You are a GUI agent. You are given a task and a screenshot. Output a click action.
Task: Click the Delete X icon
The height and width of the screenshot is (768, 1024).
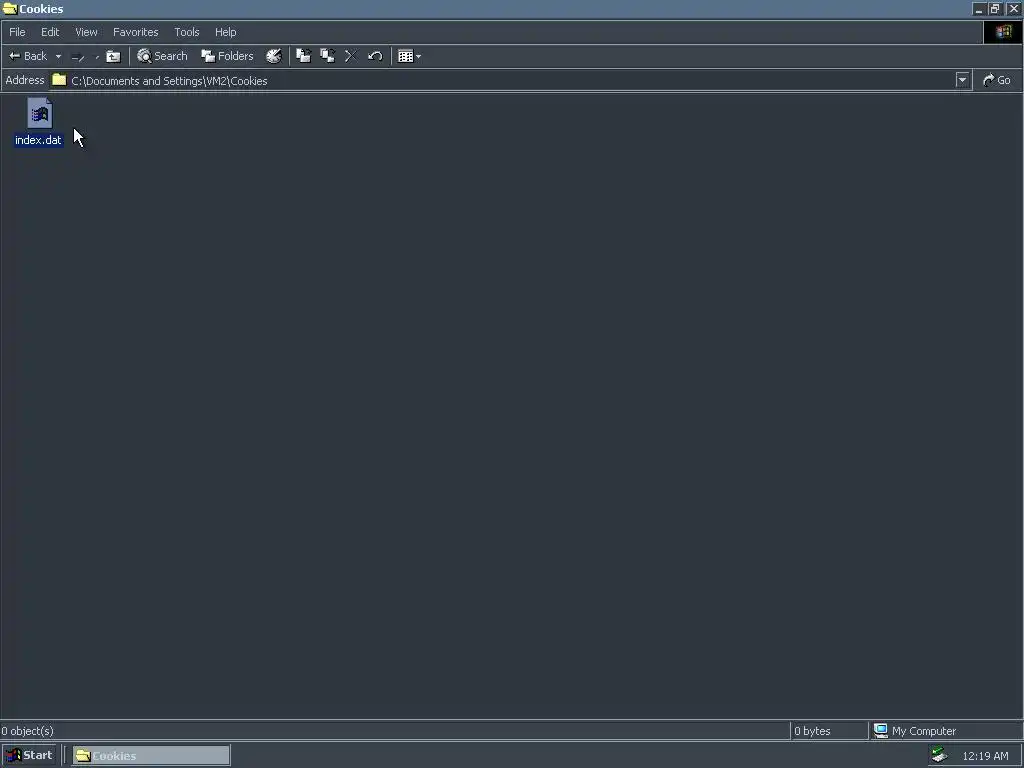[351, 56]
